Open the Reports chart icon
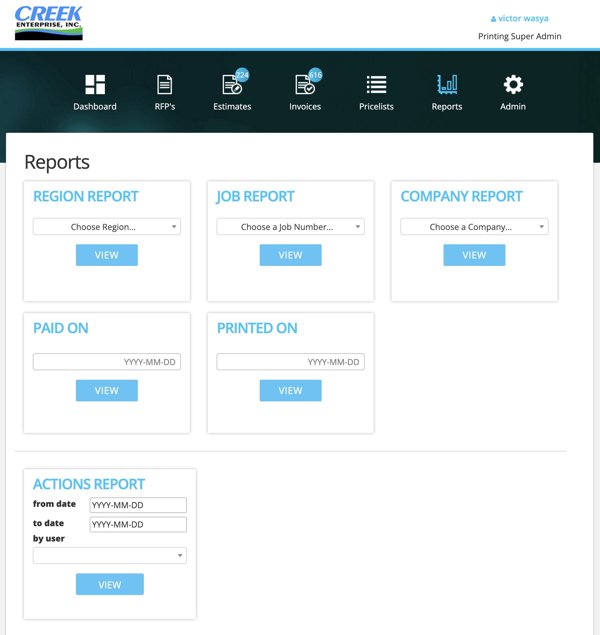Viewport: 600px width, 635px height. (447, 86)
